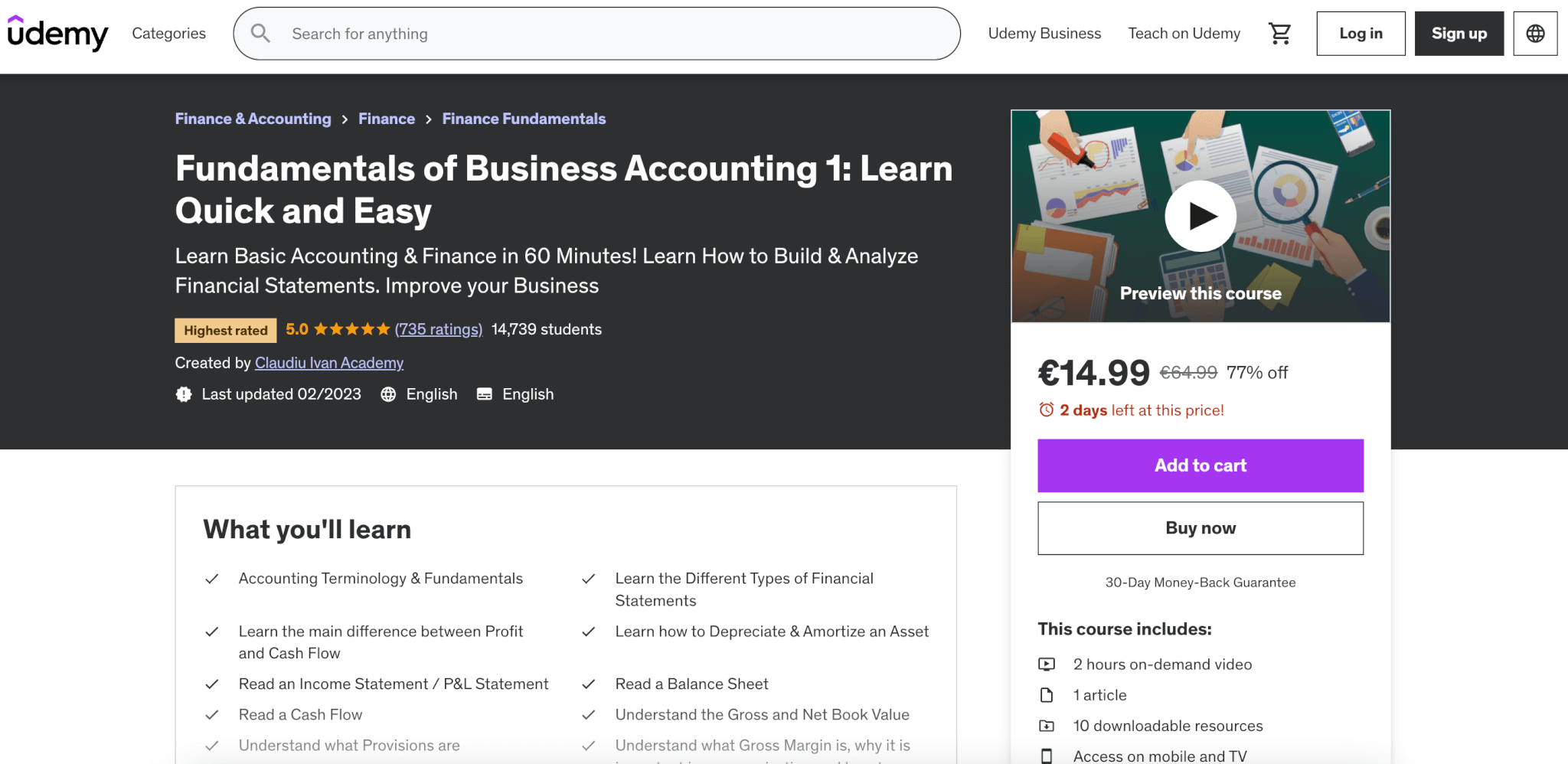
Task: Click the search magnifier icon
Action: (260, 34)
